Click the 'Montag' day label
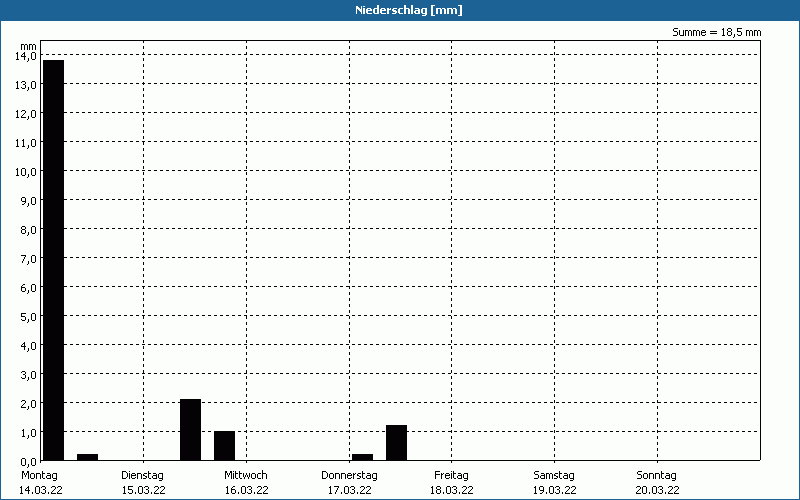 pyautogui.click(x=39, y=476)
